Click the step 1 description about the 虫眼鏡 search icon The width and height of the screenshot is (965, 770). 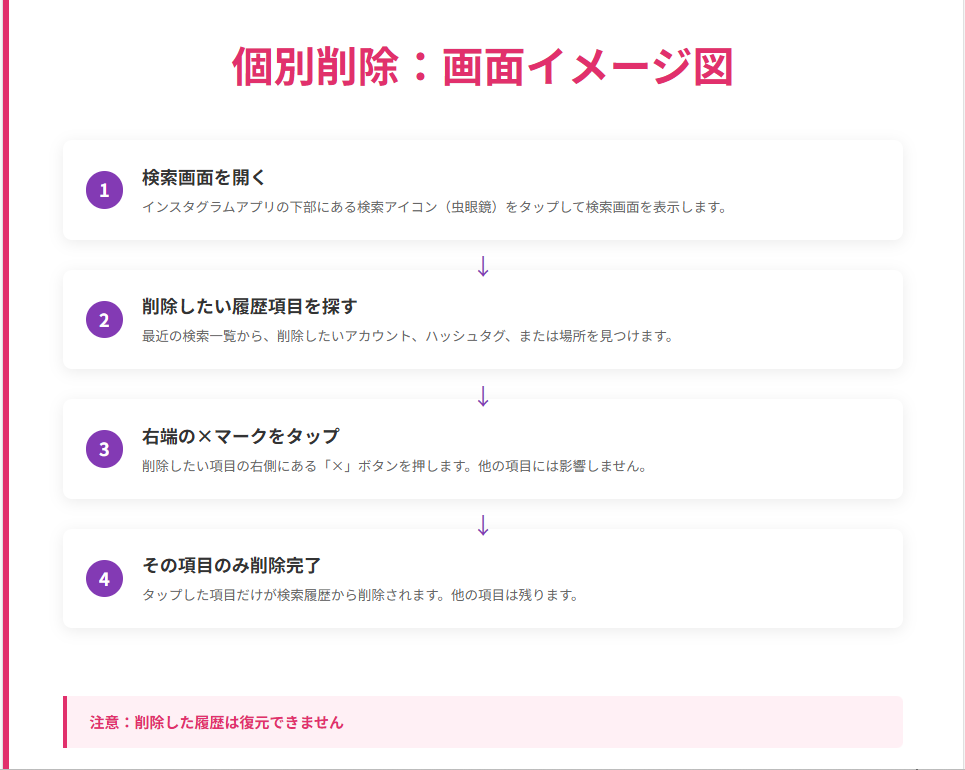[x=434, y=207]
